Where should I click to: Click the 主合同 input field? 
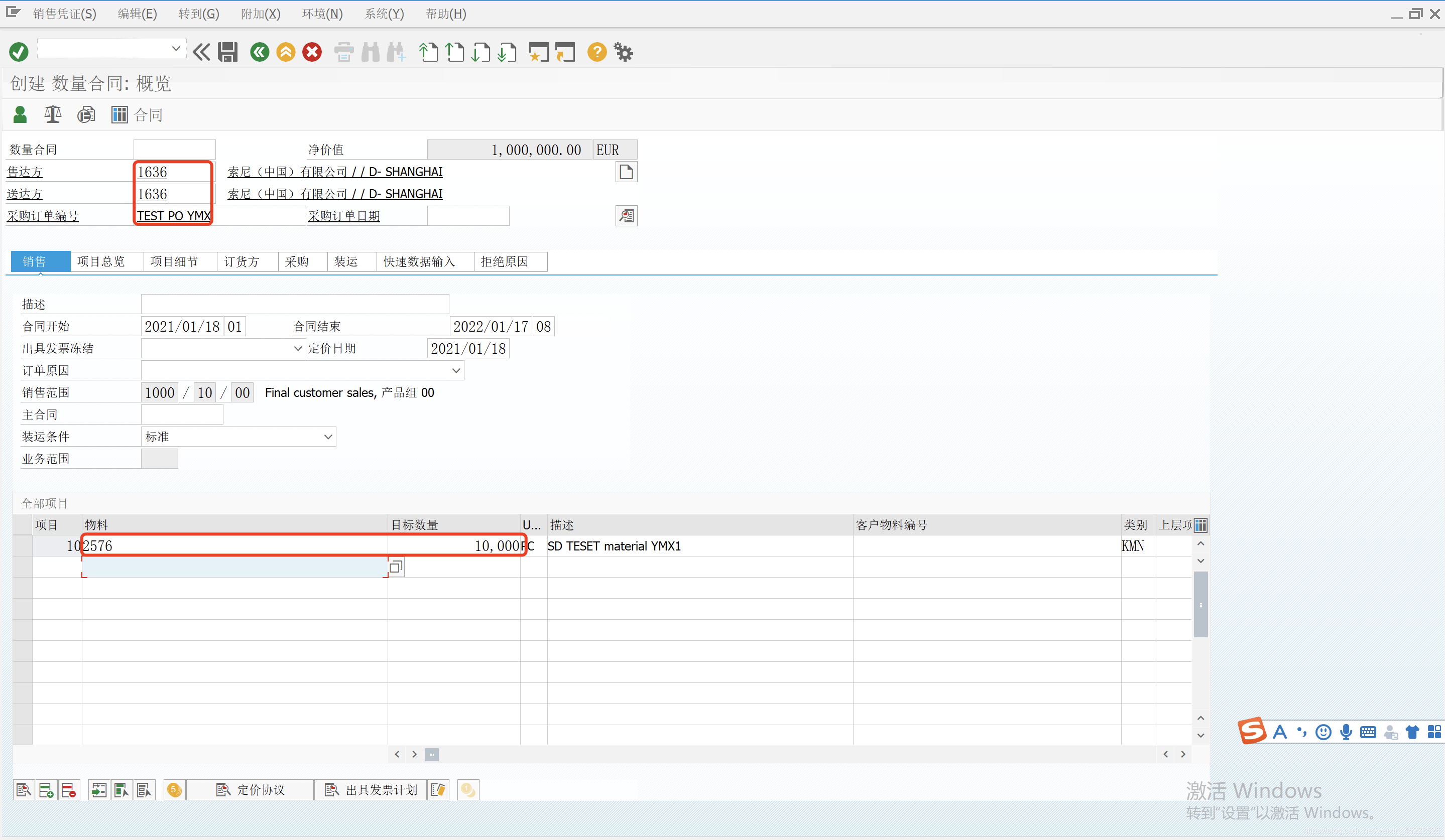tap(182, 415)
